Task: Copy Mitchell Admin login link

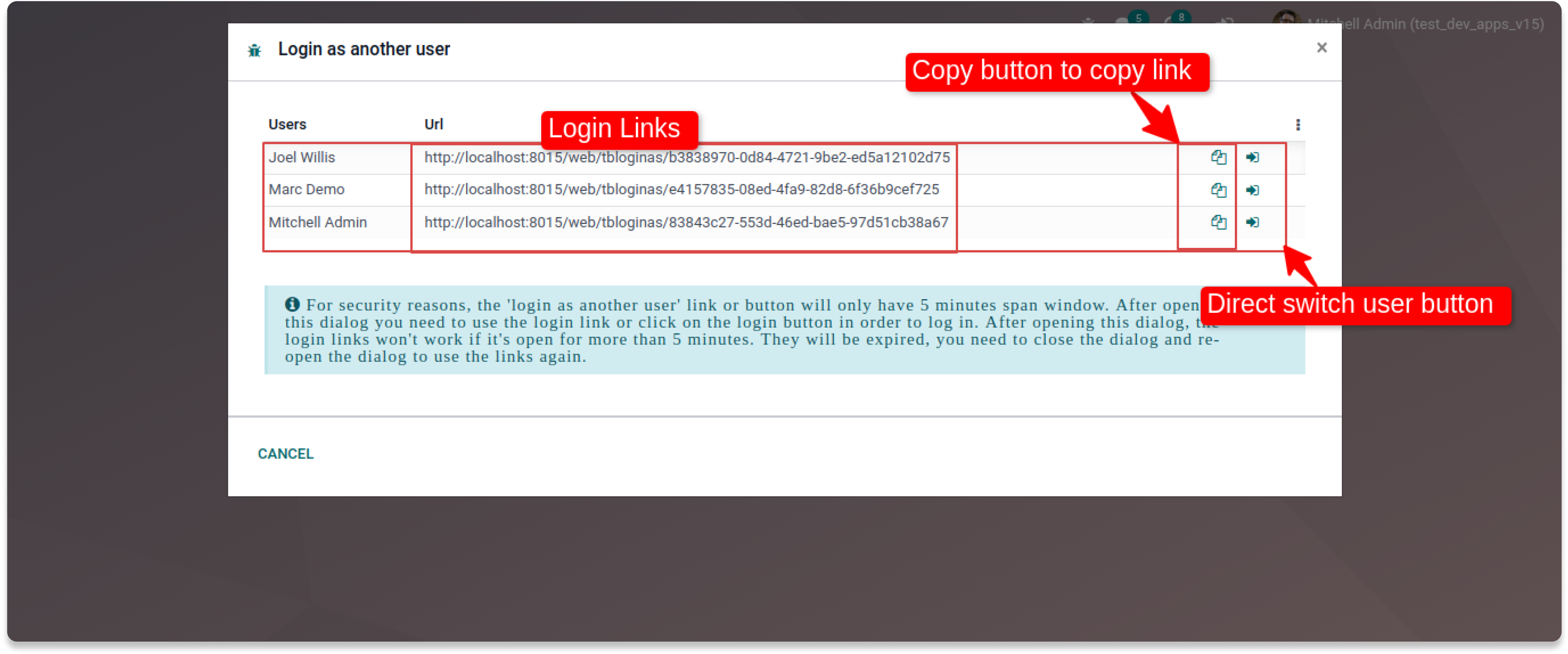Action: pos(1218,222)
